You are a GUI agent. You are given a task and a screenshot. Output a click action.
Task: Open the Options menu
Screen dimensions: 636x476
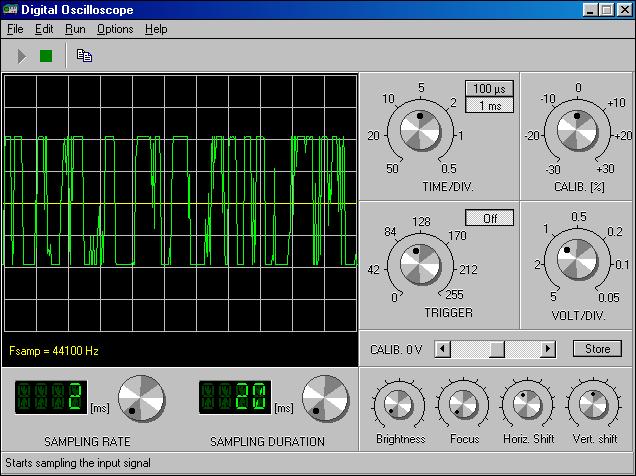click(115, 29)
